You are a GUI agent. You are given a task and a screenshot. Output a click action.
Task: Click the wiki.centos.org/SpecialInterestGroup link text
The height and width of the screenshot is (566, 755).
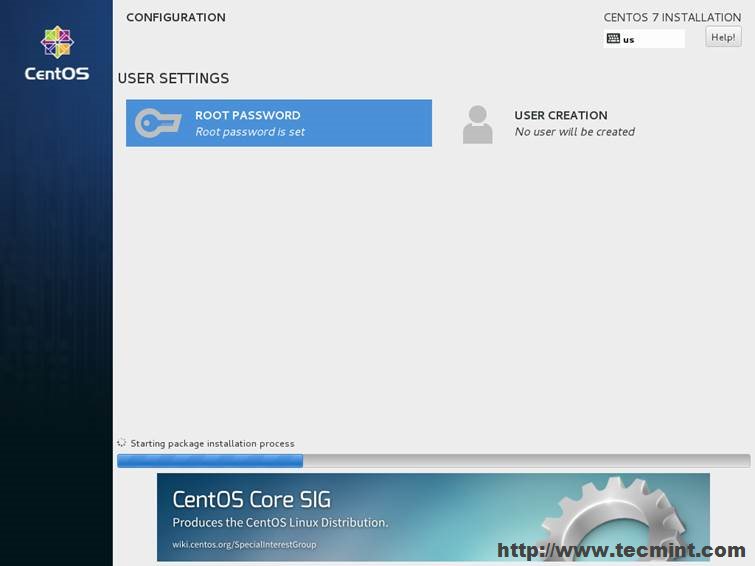[244, 544]
